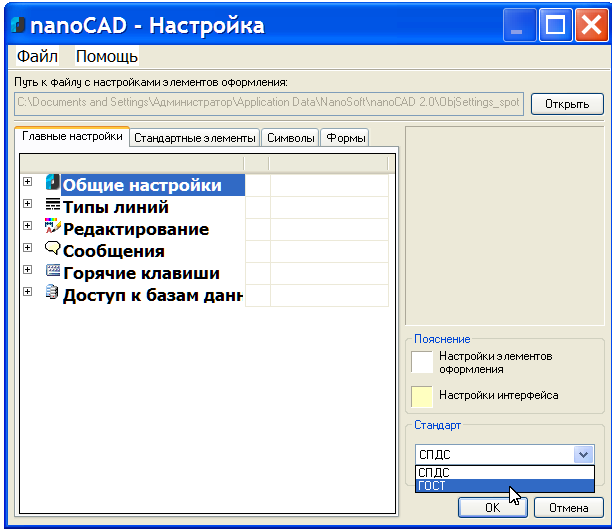Screen dimensions: 612x531
Task: Click the Отмена button
Action: point(569,508)
